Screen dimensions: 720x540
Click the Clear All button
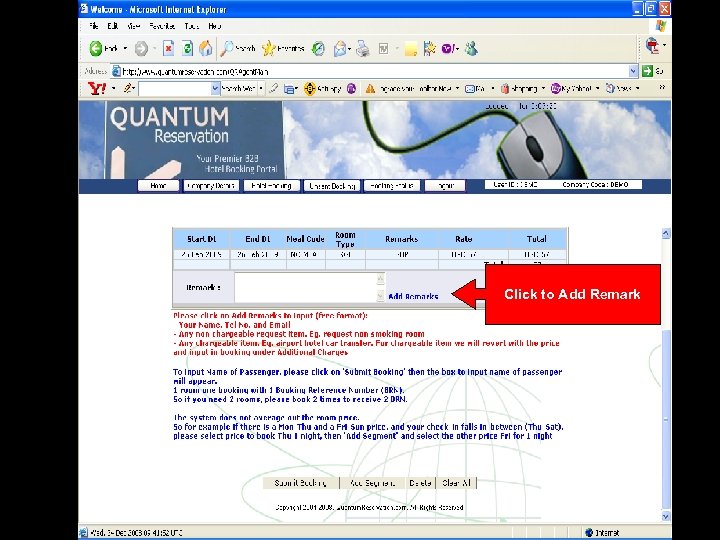pos(456,483)
